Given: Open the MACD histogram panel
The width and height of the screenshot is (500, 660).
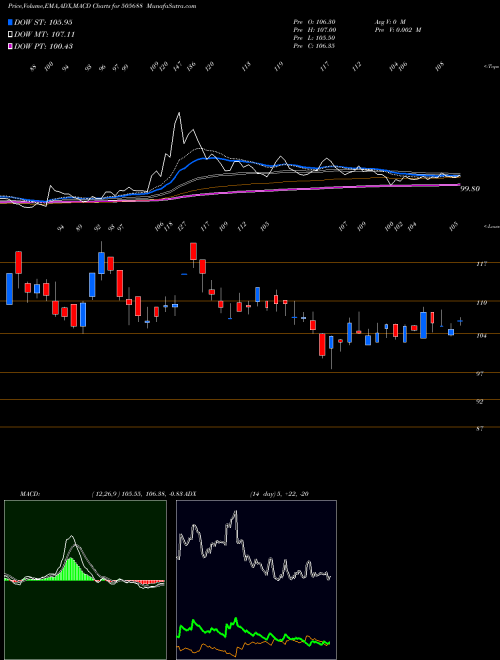Looking at the screenshot, I should [x=85, y=580].
